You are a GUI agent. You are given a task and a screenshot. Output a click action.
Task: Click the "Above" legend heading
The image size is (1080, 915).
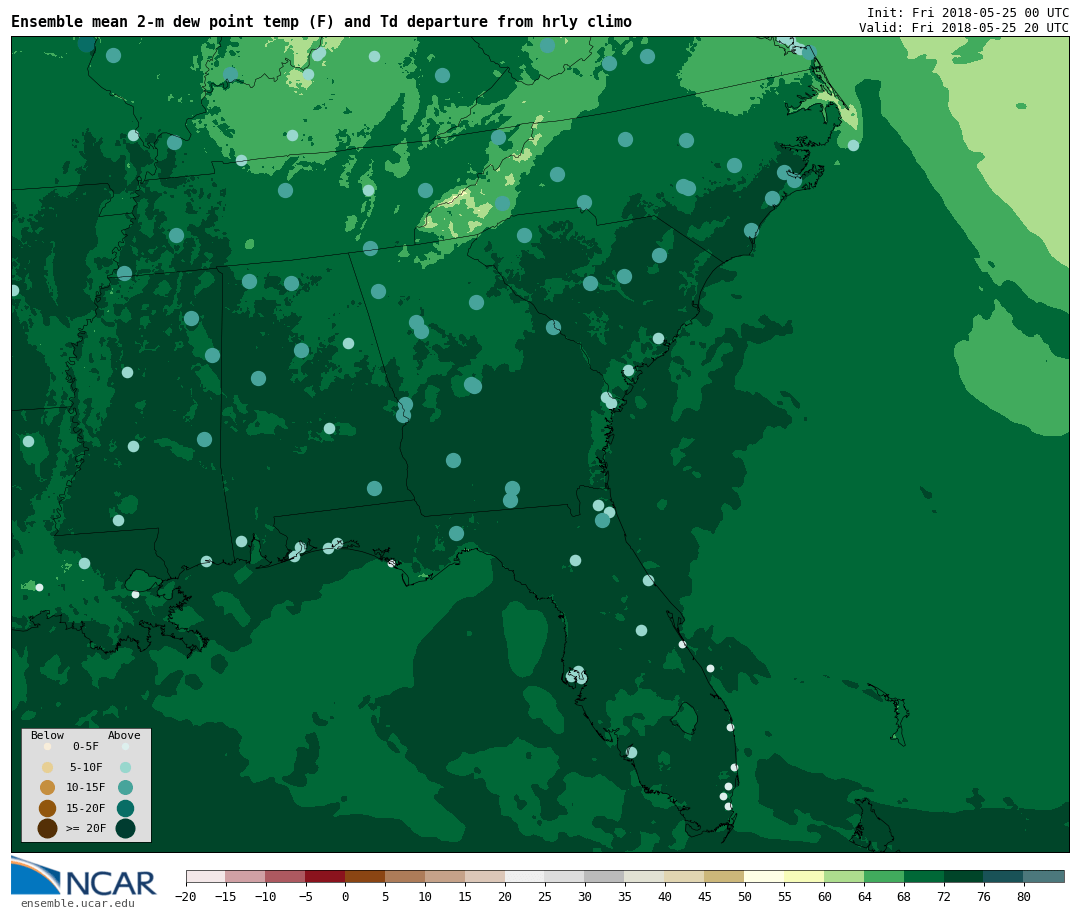(124, 735)
